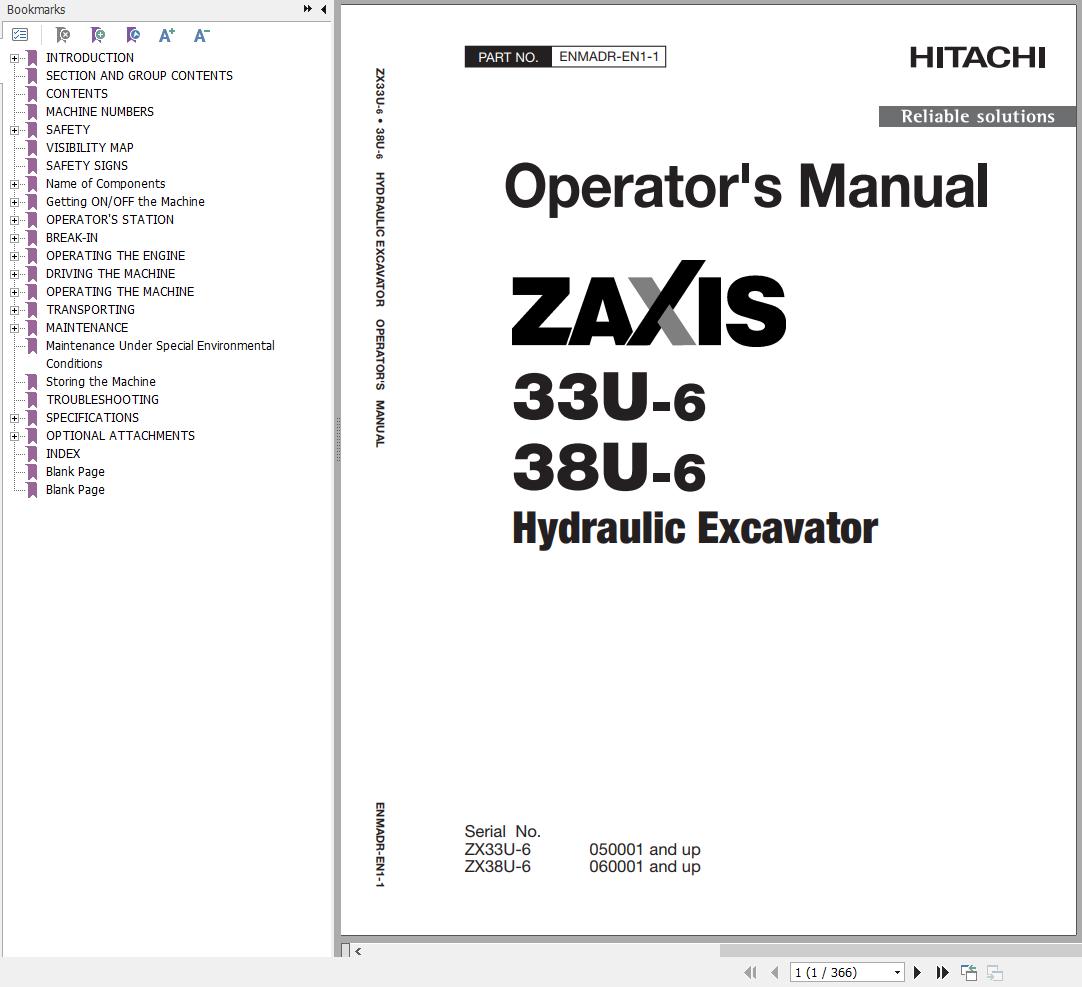
Task: Go to MAINTENANCE bookmark
Action: [x=87, y=327]
